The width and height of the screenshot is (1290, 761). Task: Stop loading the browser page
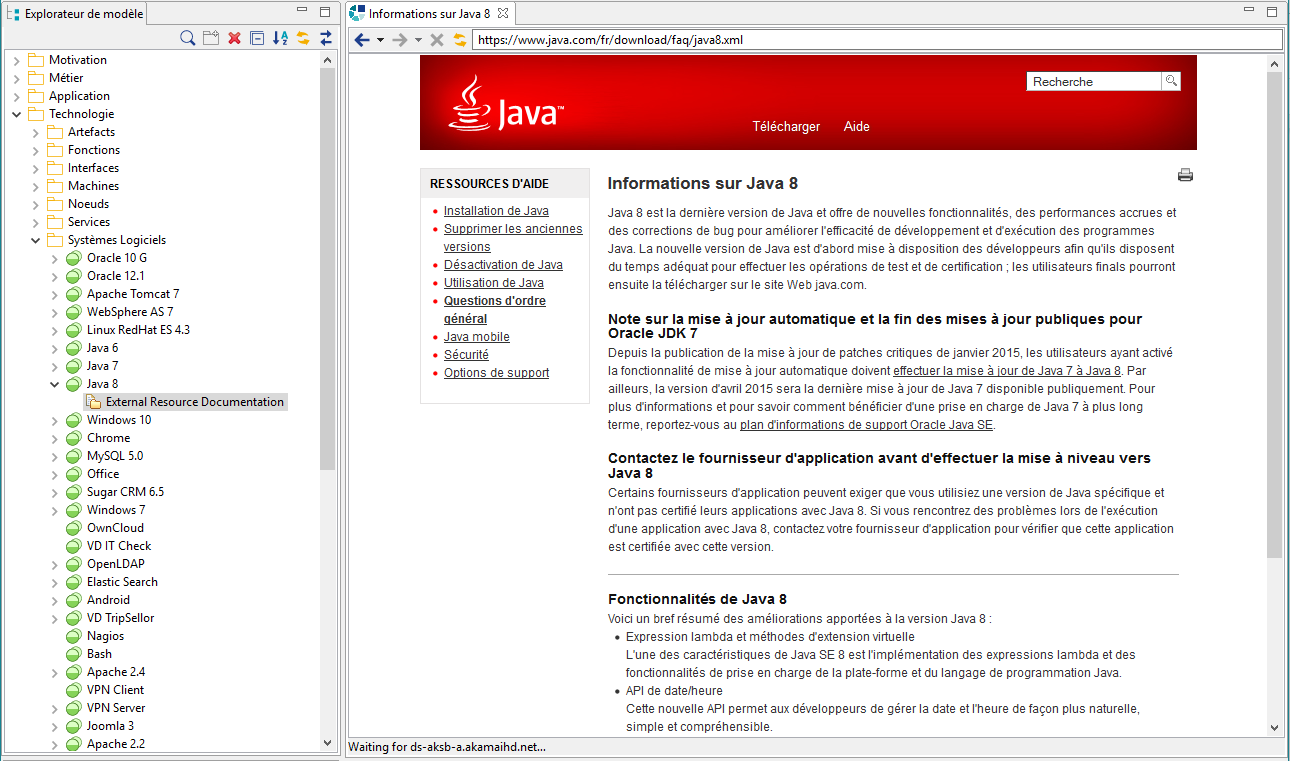(x=437, y=40)
